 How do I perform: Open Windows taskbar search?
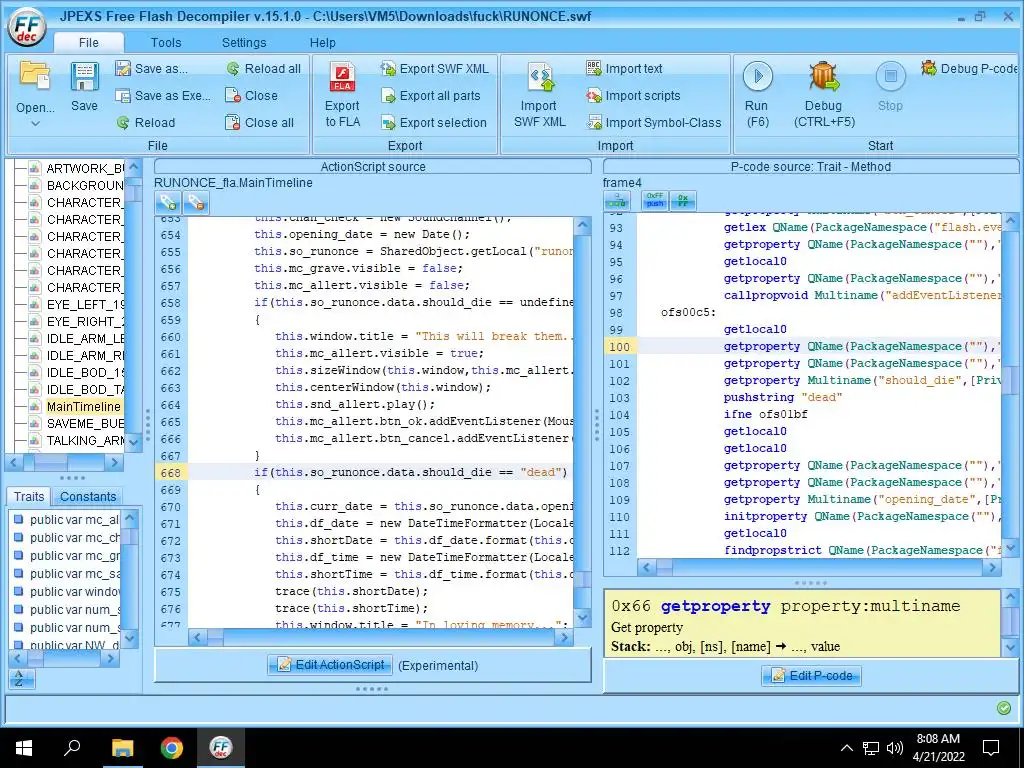pos(72,748)
